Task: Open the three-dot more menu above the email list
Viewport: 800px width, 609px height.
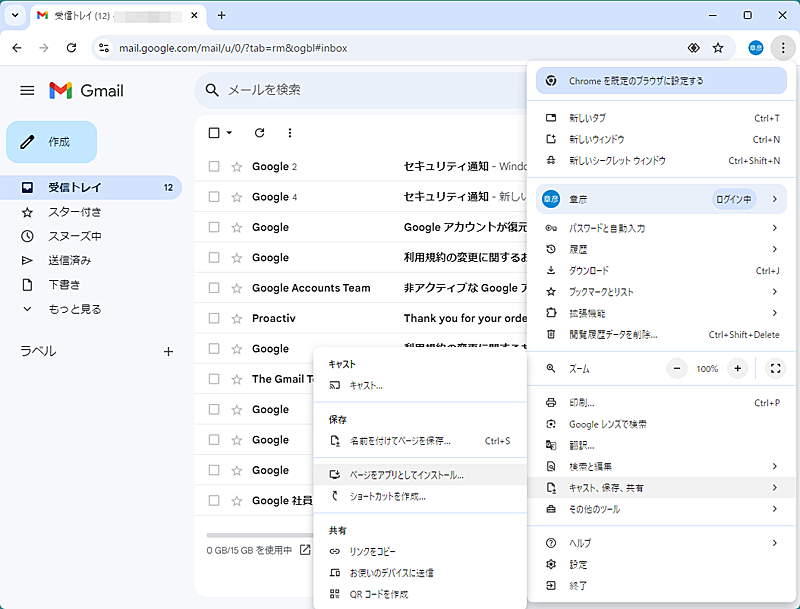Action: coord(291,132)
